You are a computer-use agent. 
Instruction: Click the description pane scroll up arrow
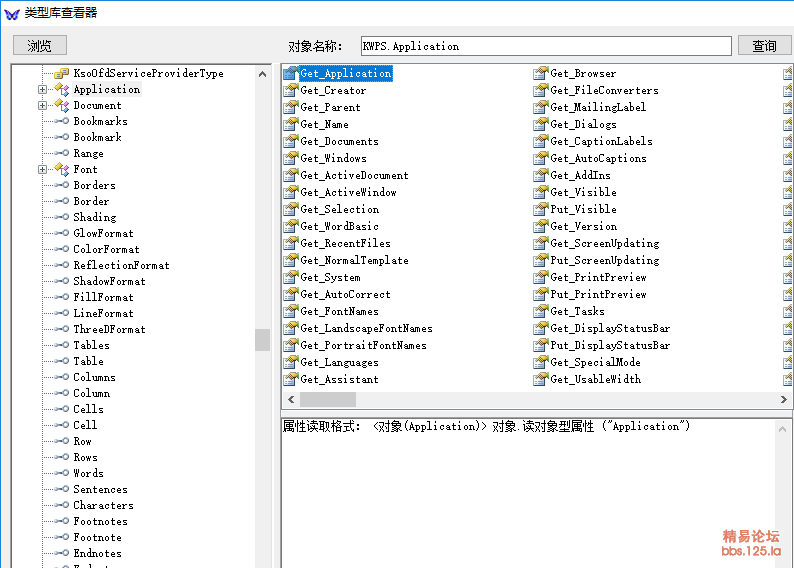pyautogui.click(x=782, y=429)
